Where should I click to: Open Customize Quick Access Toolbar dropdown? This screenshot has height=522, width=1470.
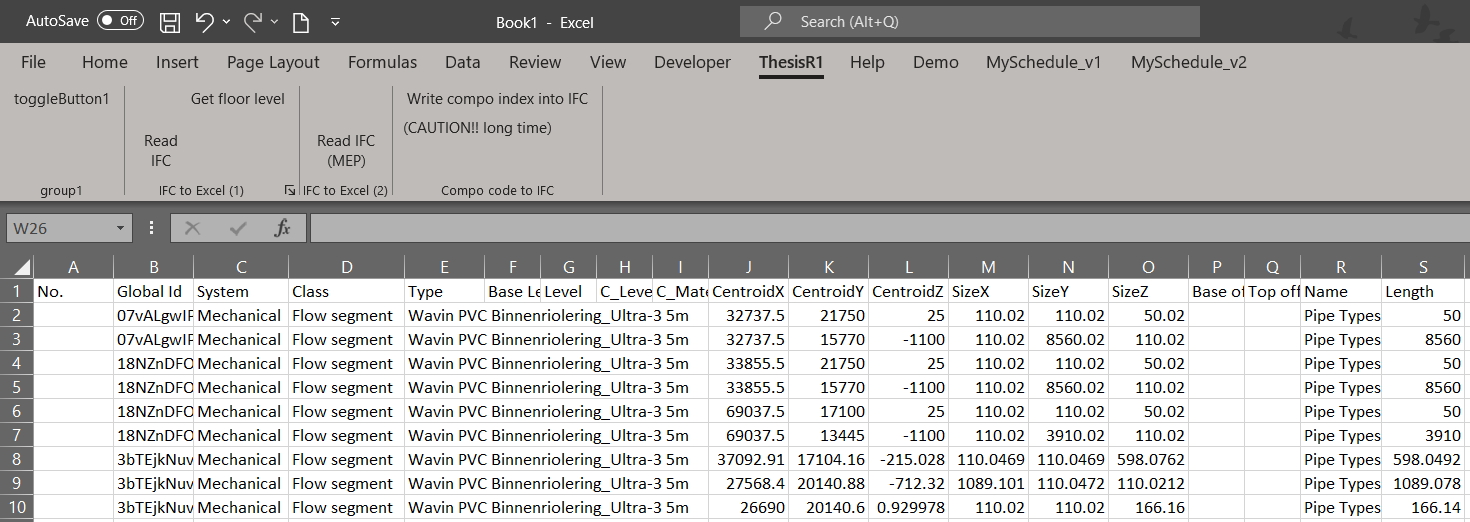[x=335, y=21]
